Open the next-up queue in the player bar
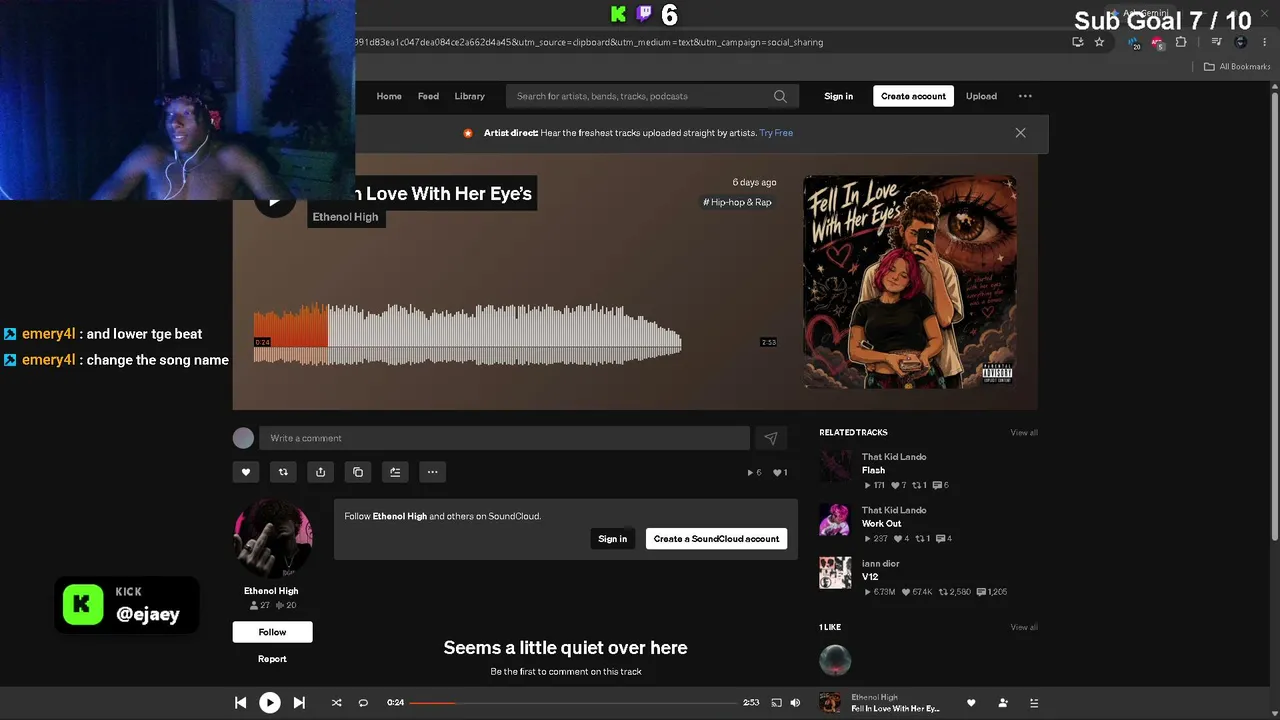 pyautogui.click(x=1034, y=703)
